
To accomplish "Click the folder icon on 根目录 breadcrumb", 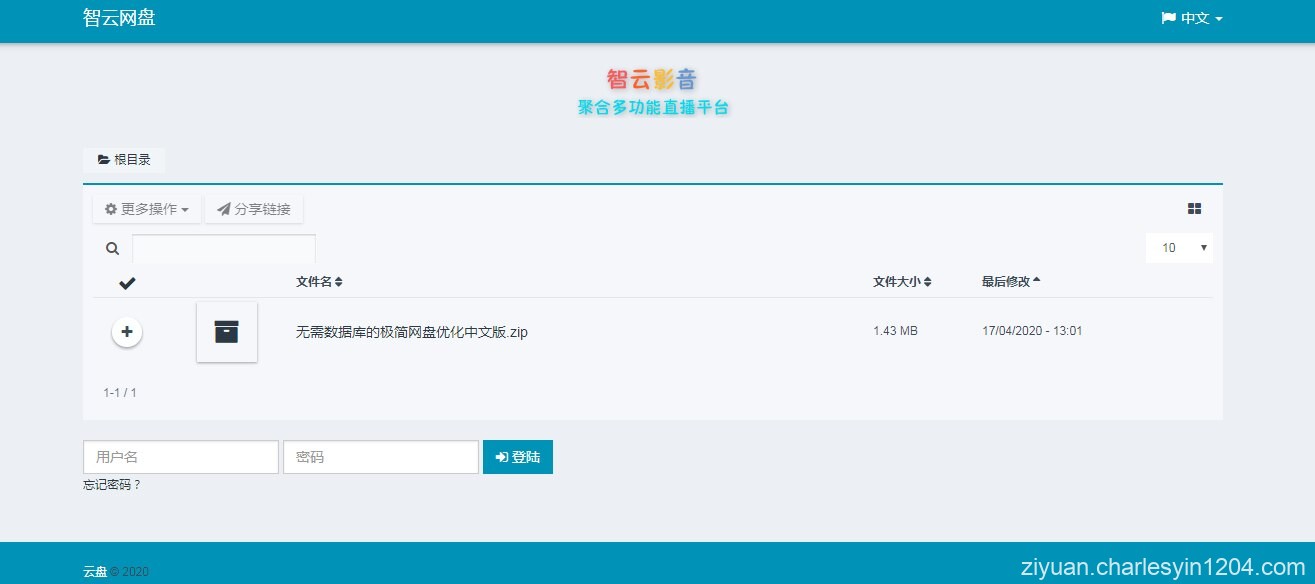I will 104,159.
